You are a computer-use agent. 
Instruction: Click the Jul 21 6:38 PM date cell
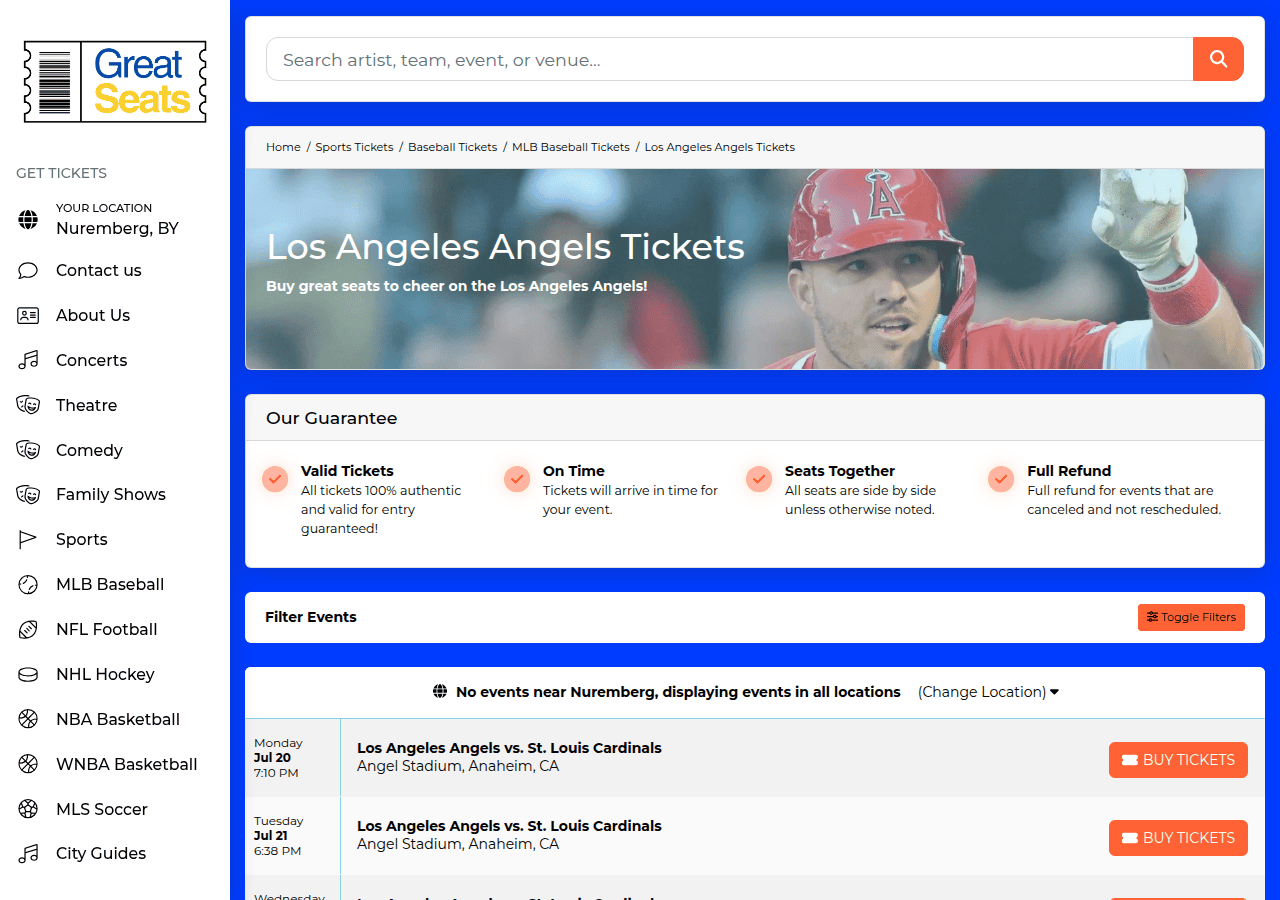pos(293,836)
